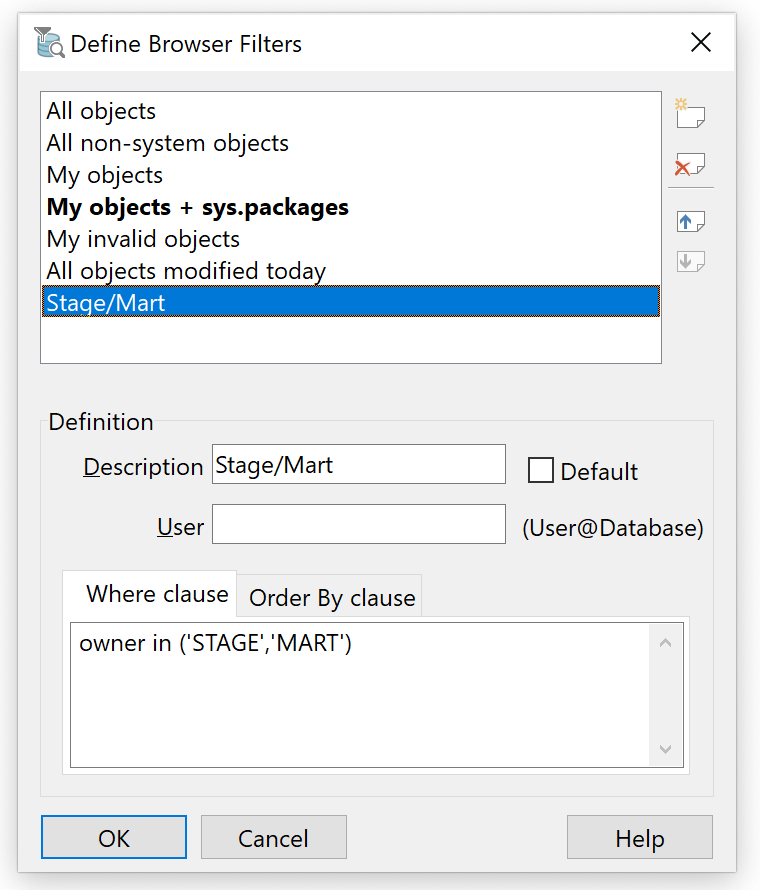This screenshot has height=890, width=760.
Task: Click the New filter icon
Action: pos(690,113)
